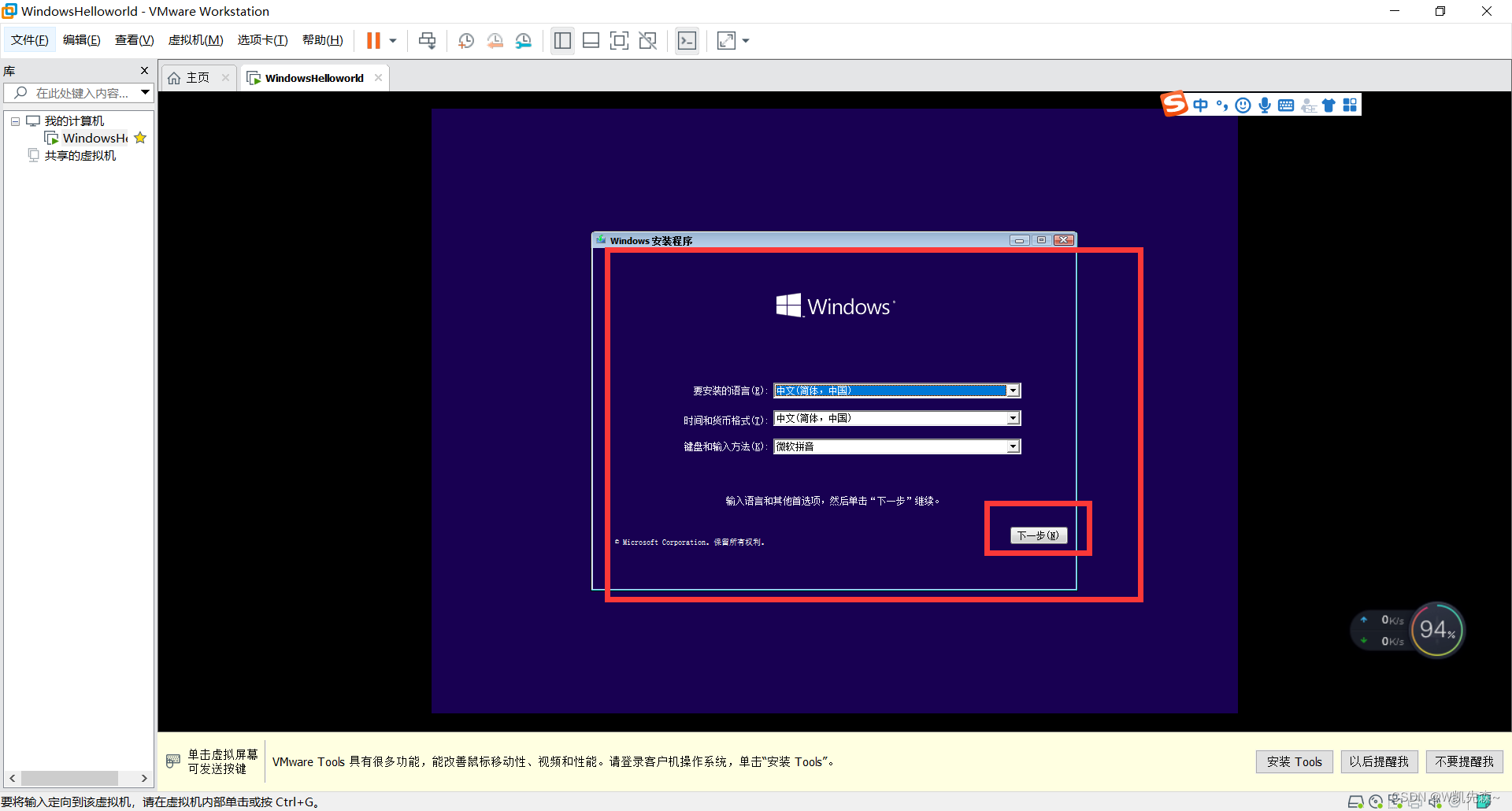This screenshot has width=1512, height=811.
Task: Click the printer device status icon
Action: (x=1415, y=802)
